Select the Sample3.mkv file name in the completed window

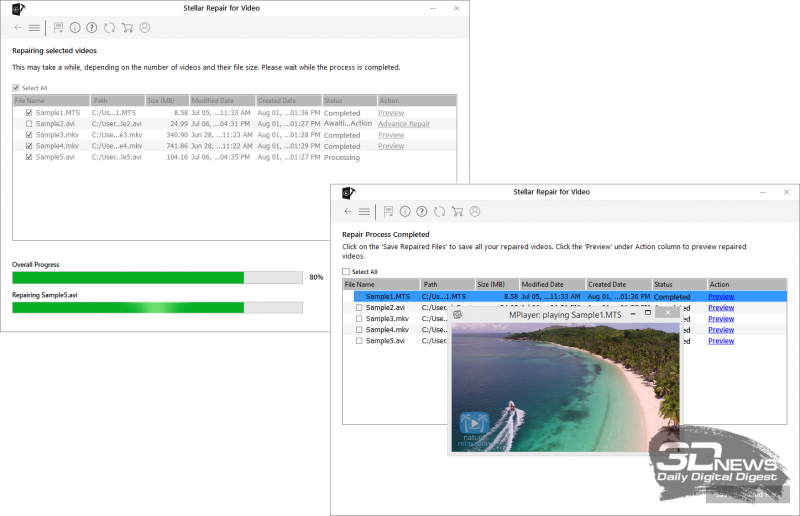[387, 318]
